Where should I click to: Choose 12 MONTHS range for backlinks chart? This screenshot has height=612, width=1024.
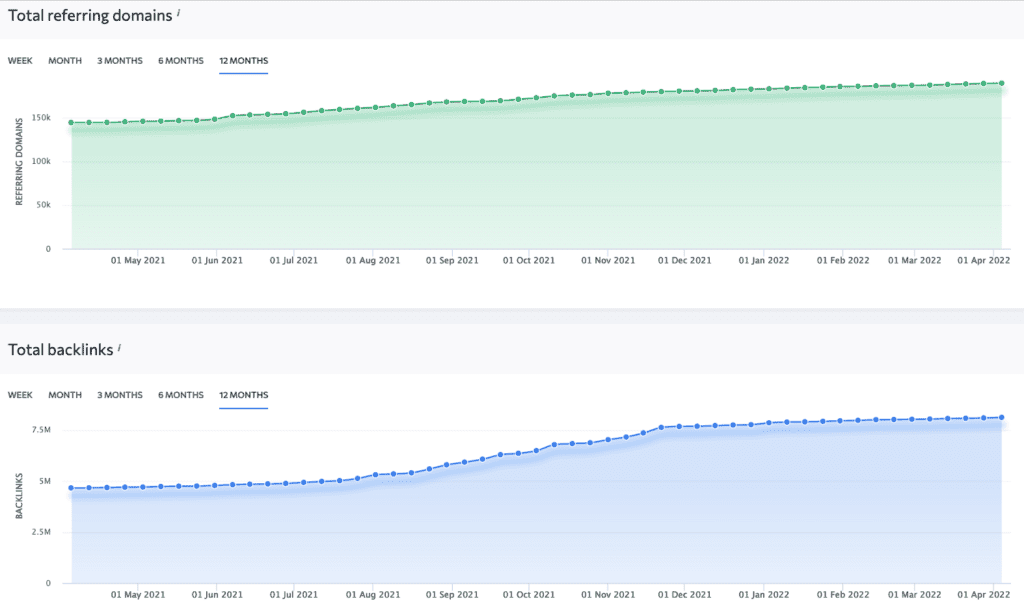tap(243, 395)
